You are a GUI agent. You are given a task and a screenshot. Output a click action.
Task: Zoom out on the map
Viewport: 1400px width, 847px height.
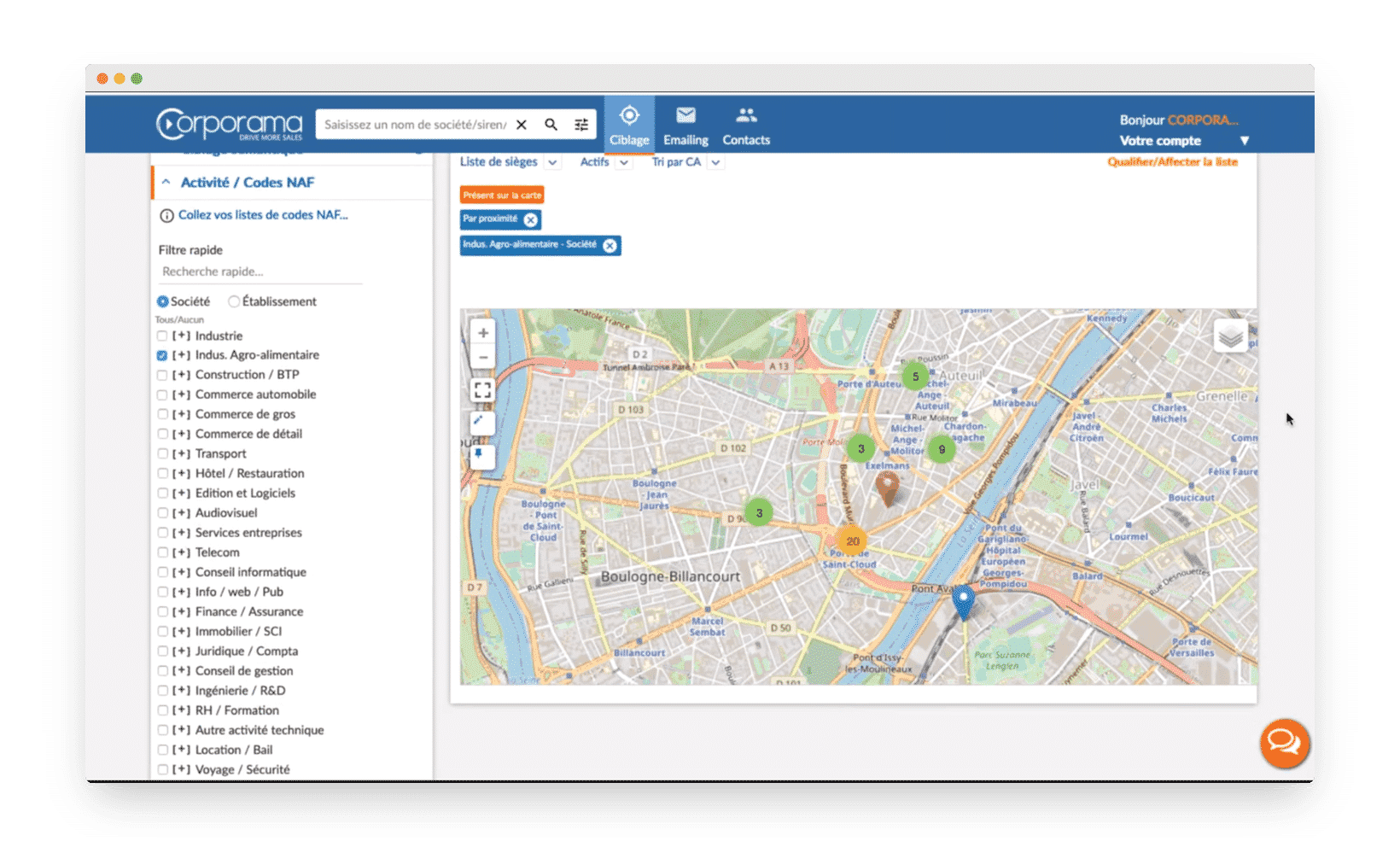coord(483,357)
